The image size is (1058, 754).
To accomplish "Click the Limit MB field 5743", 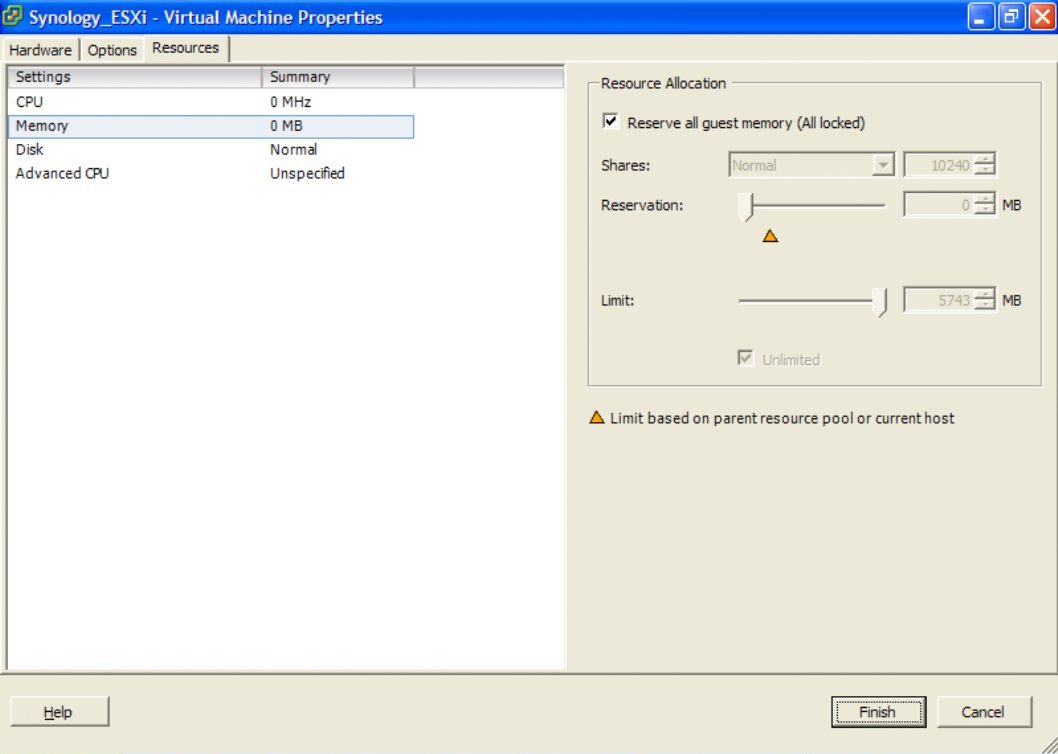I will point(939,300).
